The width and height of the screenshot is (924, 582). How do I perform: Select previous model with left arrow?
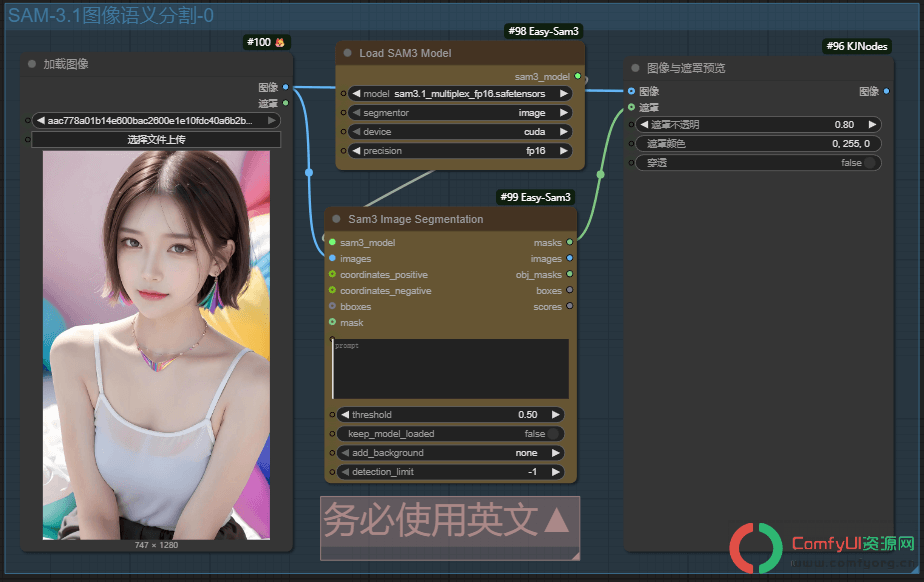click(x=356, y=93)
